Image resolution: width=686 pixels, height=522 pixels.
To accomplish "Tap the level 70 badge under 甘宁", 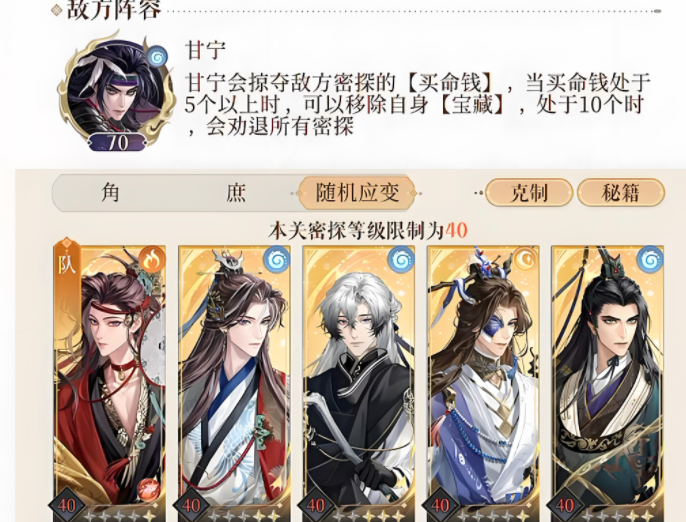I will pyautogui.click(x=117, y=142).
